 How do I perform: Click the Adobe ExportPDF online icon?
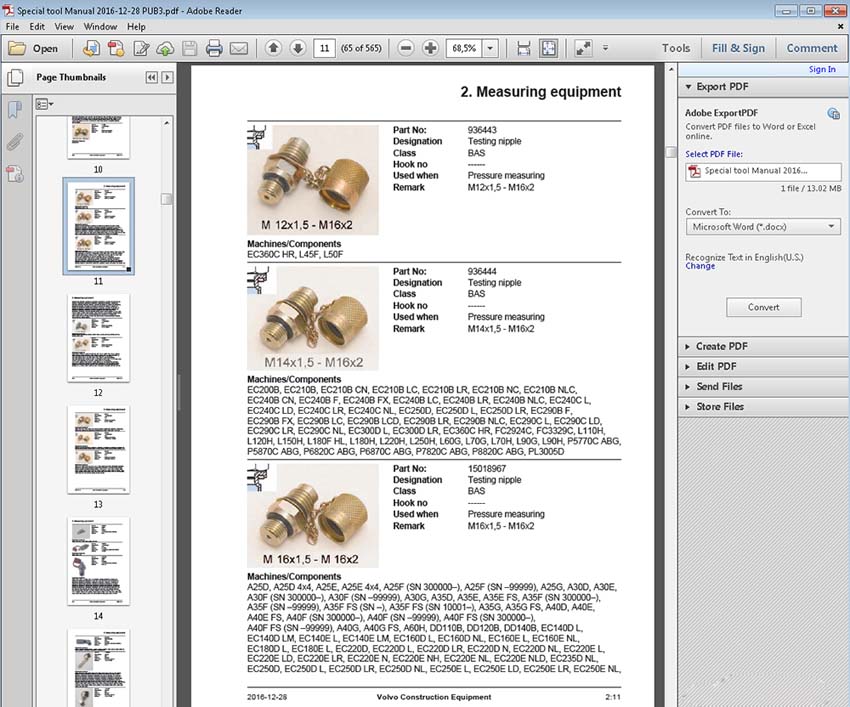click(x=833, y=113)
